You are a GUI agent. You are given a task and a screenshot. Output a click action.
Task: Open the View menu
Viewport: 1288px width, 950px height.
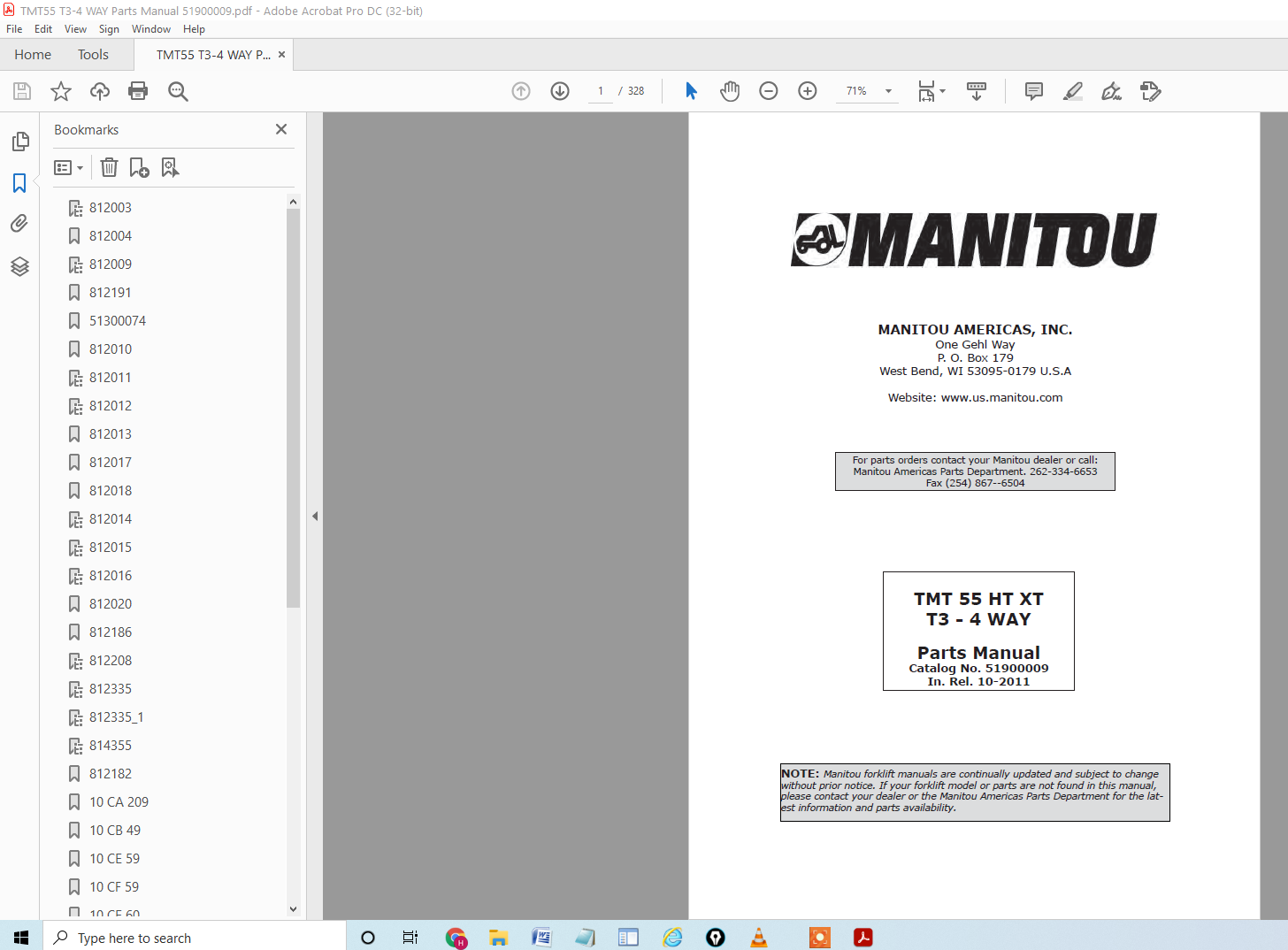(x=75, y=29)
